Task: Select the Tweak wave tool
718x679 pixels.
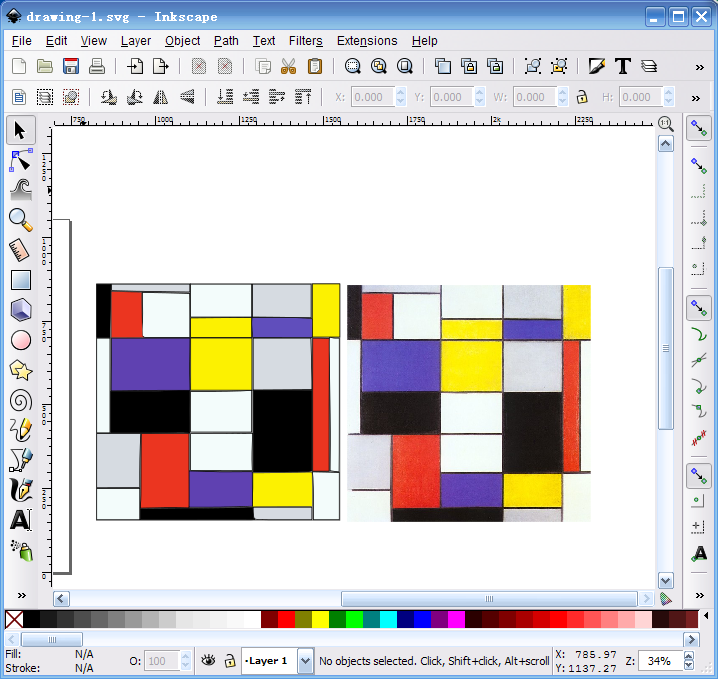Action: tap(21, 190)
